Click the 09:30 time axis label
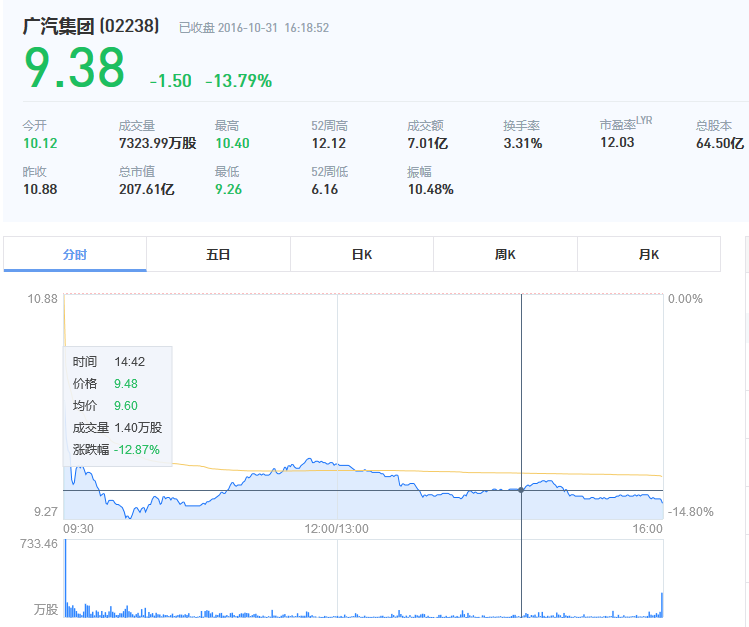This screenshot has width=749, height=627. tap(78, 529)
